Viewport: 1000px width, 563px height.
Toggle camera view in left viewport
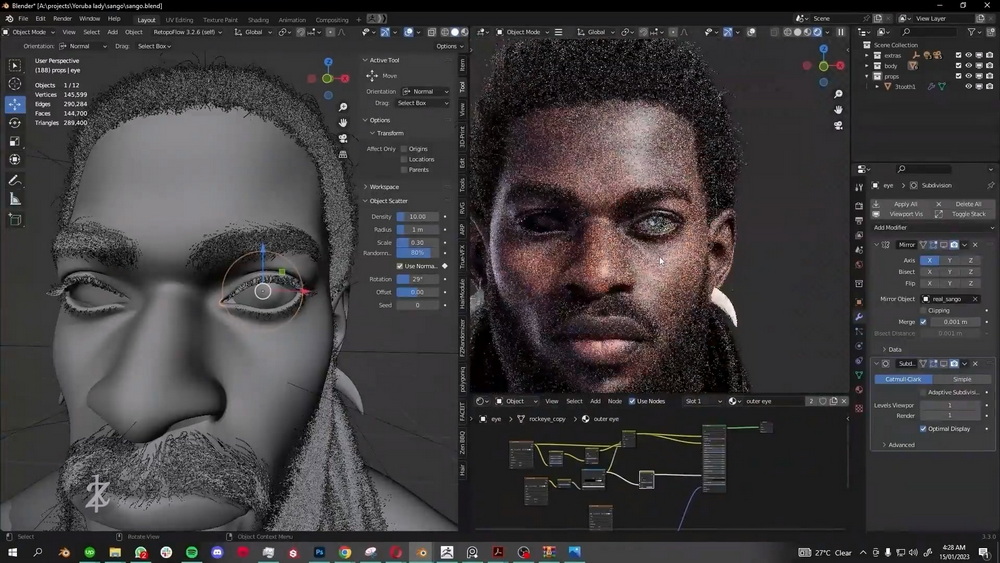click(343, 138)
